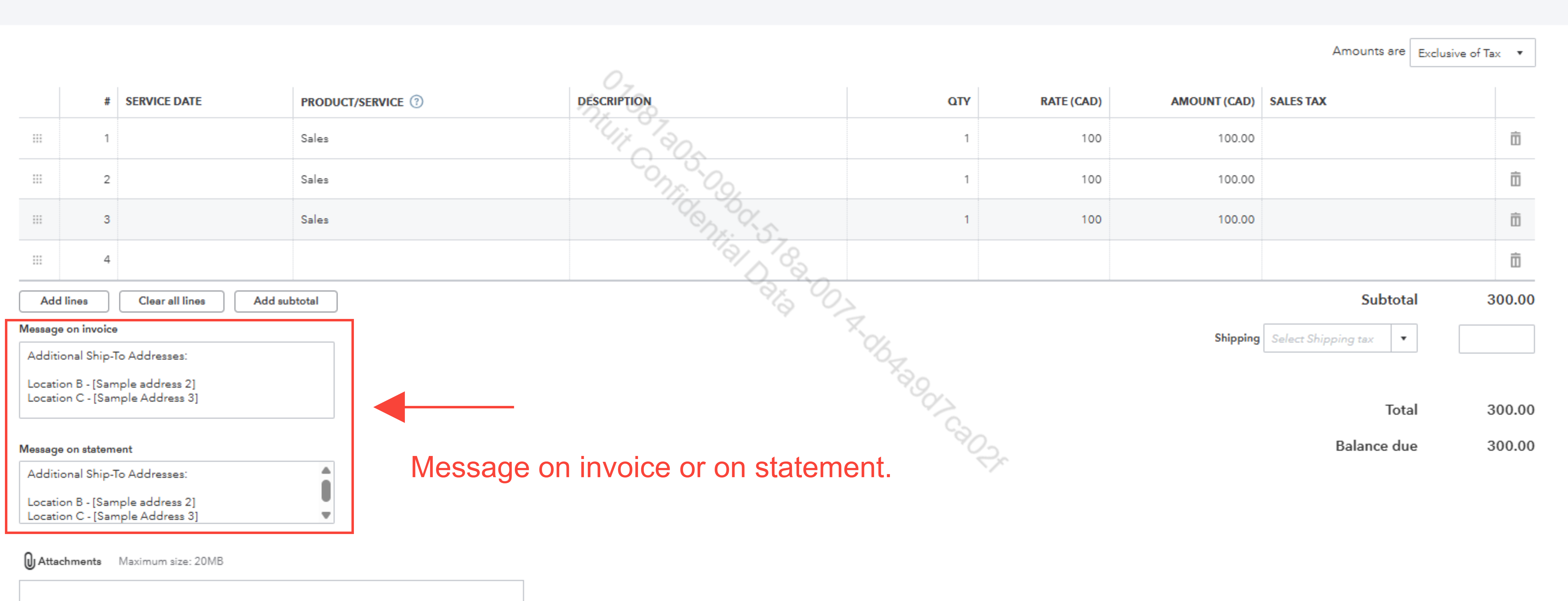Open Product/Service help question icon
1568x601 pixels.
pyautogui.click(x=416, y=102)
